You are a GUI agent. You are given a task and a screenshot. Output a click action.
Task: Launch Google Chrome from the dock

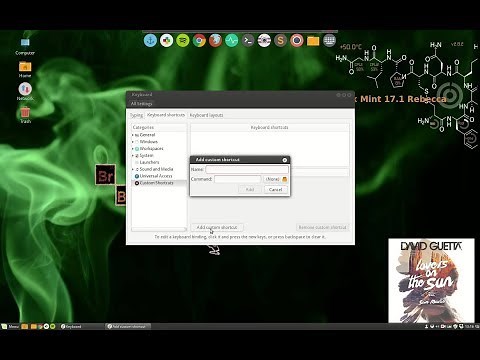point(199,41)
